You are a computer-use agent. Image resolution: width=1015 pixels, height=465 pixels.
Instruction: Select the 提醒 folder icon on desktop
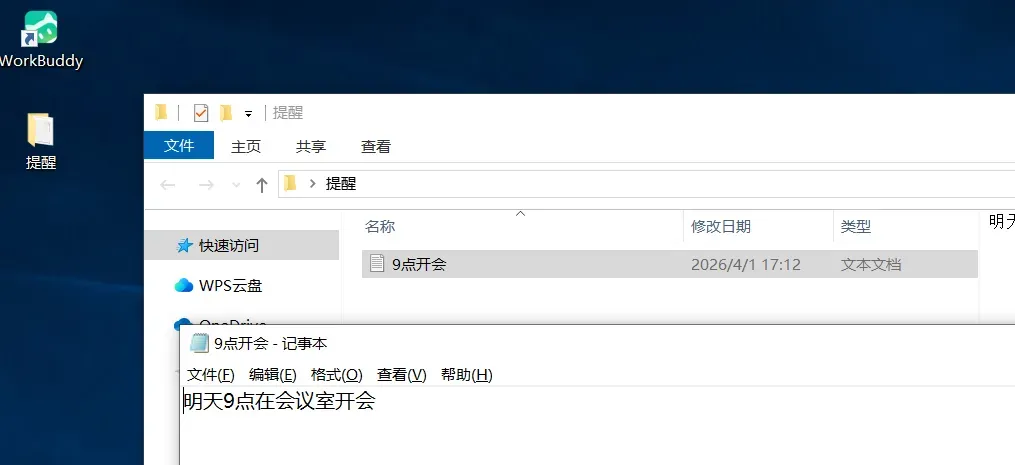[x=40, y=130]
